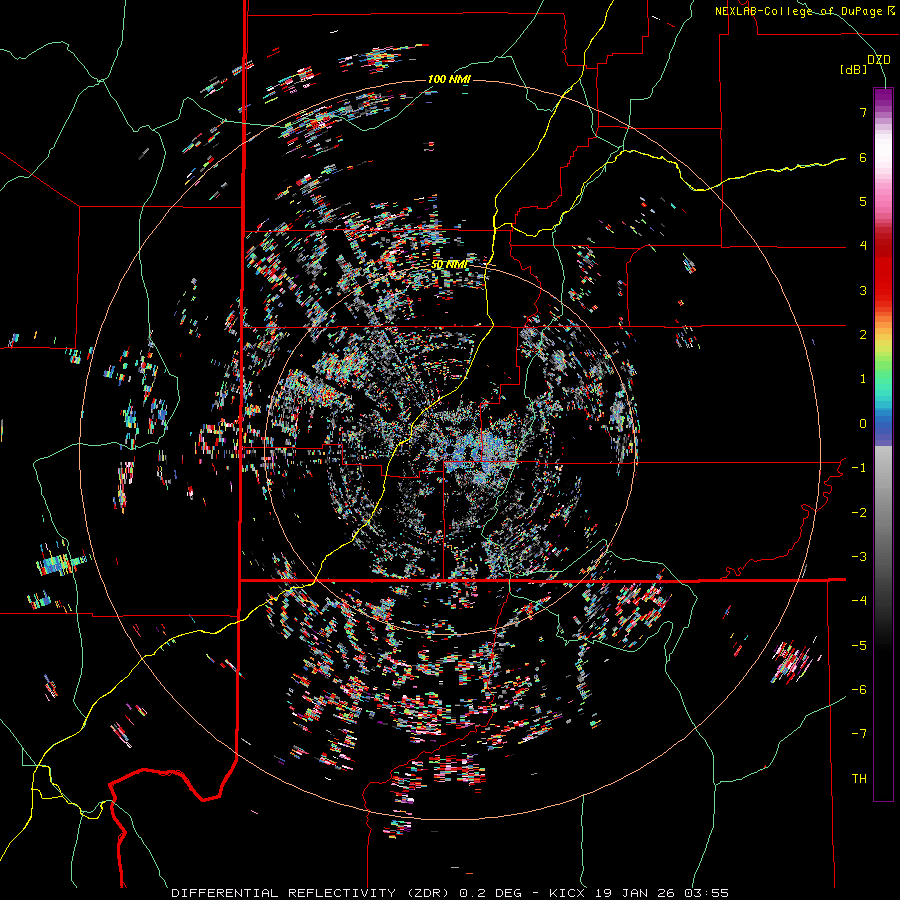Image resolution: width=900 pixels, height=900 pixels.
Task: Click the 6 value on the dB scale
Action: [863, 157]
